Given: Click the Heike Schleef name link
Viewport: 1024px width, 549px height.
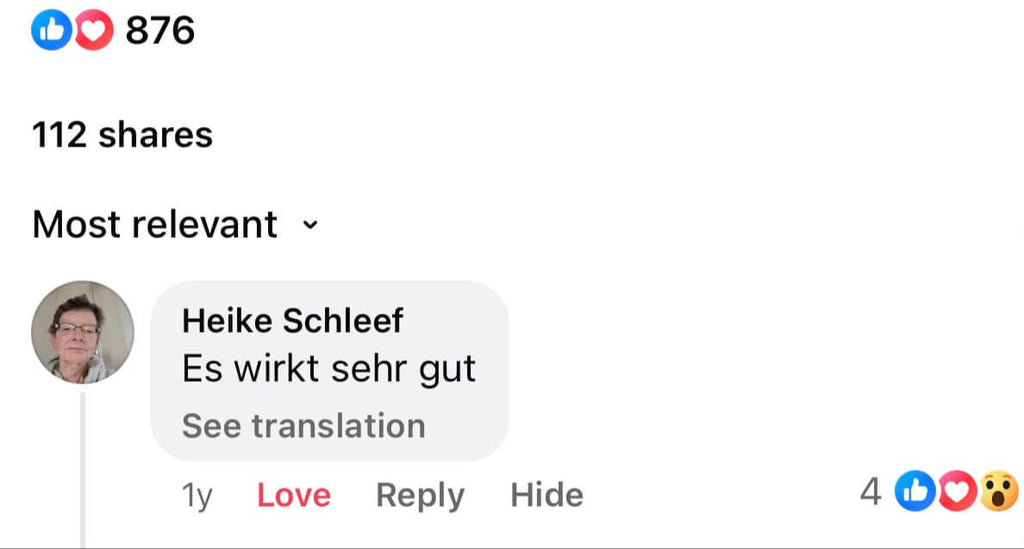Looking at the screenshot, I should click(293, 321).
